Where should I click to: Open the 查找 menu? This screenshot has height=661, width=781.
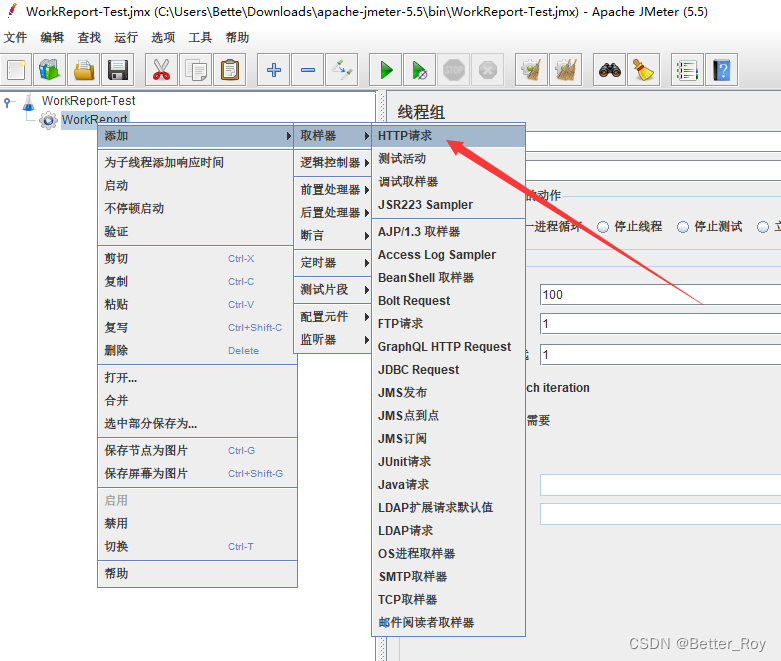coord(89,37)
